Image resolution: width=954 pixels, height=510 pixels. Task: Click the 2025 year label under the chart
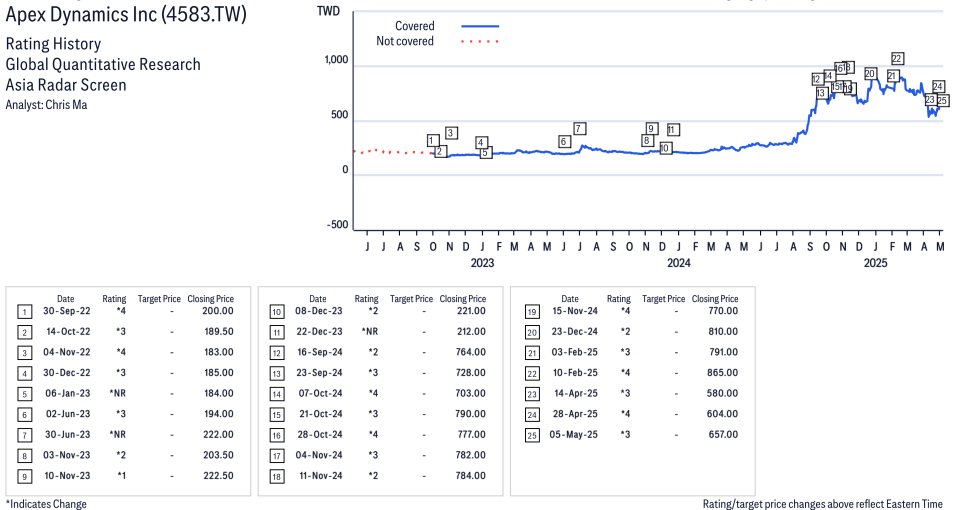pos(876,263)
